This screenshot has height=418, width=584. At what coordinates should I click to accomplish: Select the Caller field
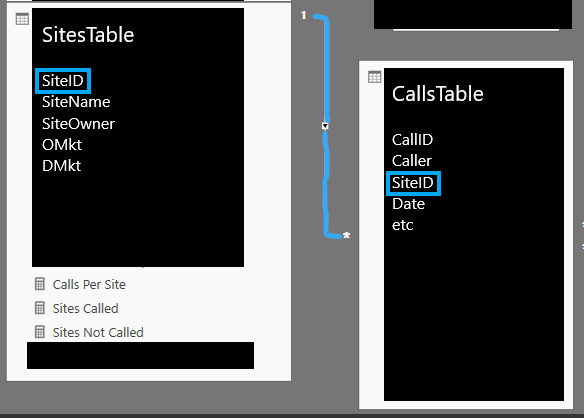click(x=412, y=161)
